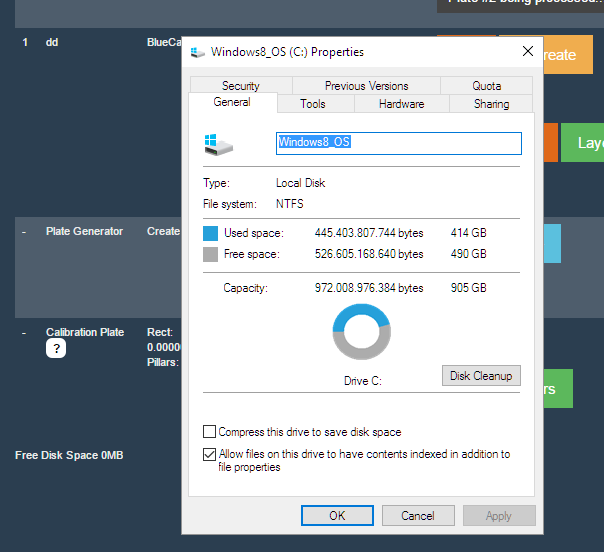Switch to the Hardware tab
Viewport: 604px width, 552px height.
pos(401,104)
